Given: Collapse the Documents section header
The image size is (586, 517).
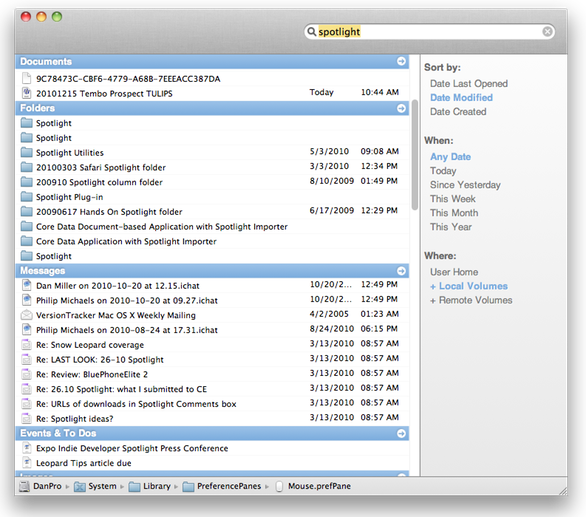Looking at the screenshot, I should coord(212,61).
